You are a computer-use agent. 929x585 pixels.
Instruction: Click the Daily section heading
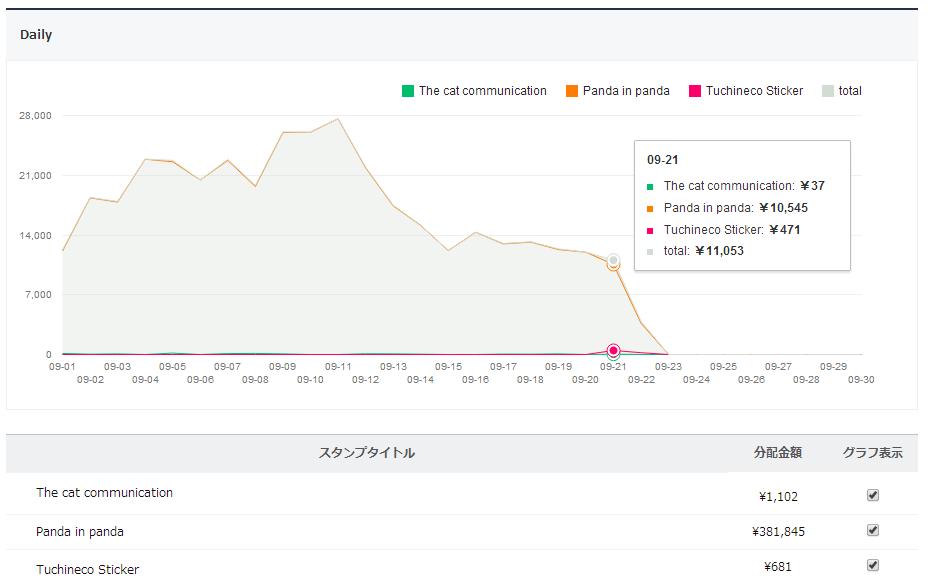coord(36,35)
